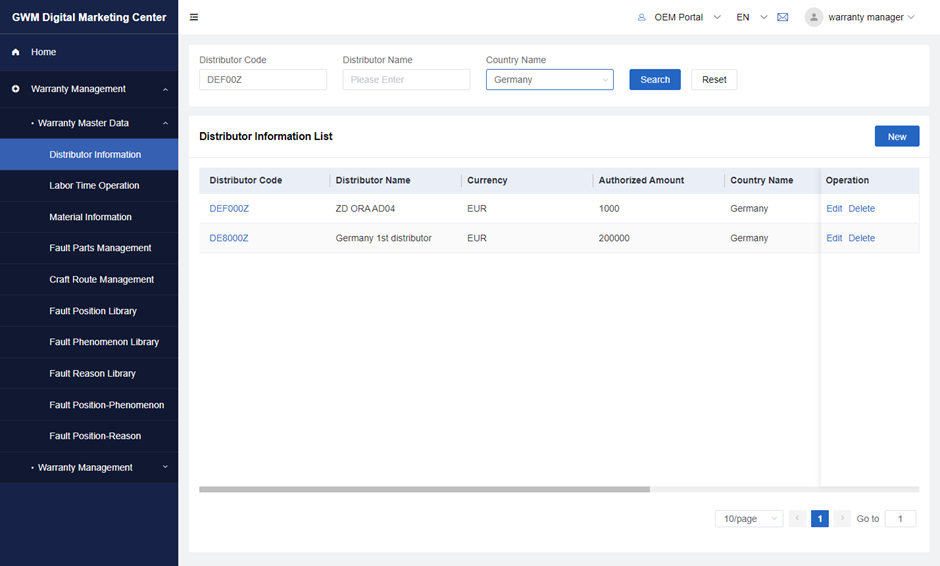Image resolution: width=940 pixels, height=566 pixels.
Task: Open distributor code DEF000Z link
Action: pos(229,209)
